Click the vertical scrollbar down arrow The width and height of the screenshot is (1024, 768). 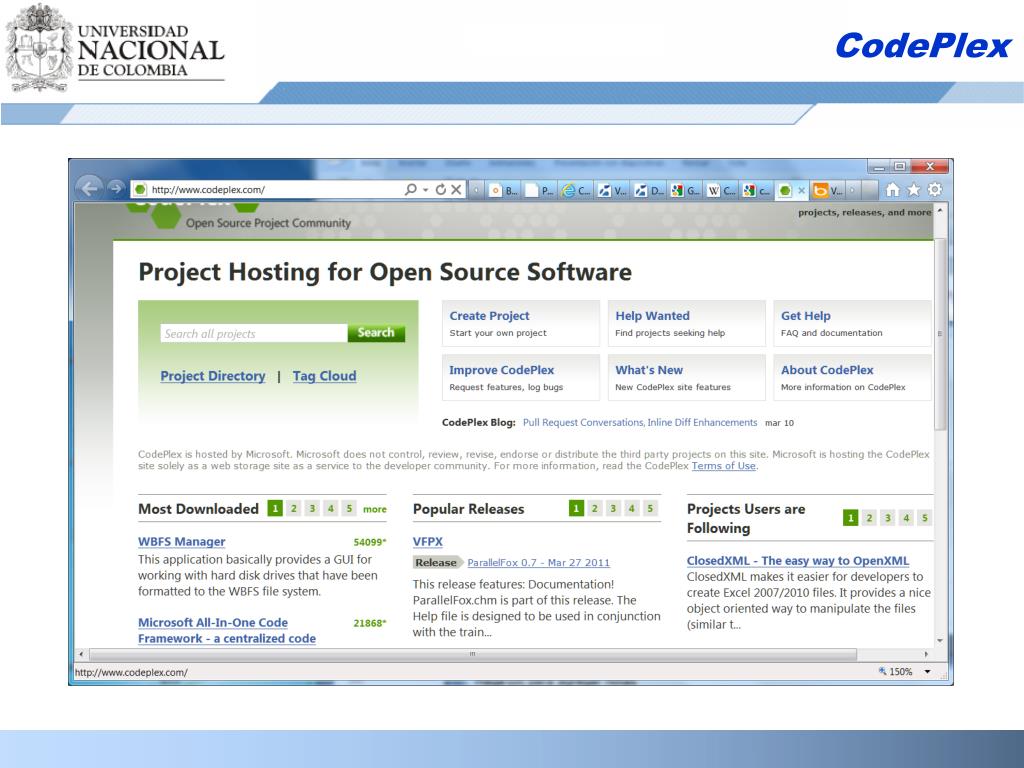(x=940, y=641)
